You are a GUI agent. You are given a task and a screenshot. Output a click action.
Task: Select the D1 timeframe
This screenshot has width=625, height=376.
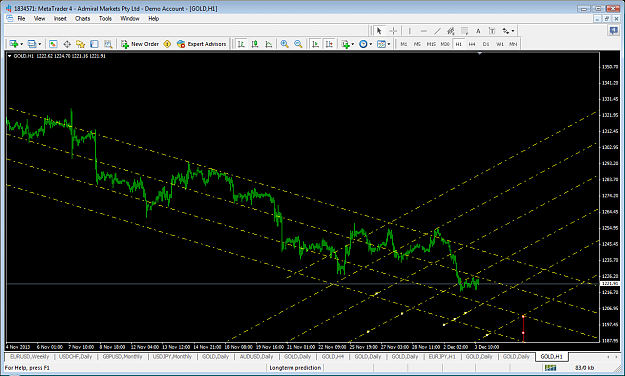click(x=485, y=44)
